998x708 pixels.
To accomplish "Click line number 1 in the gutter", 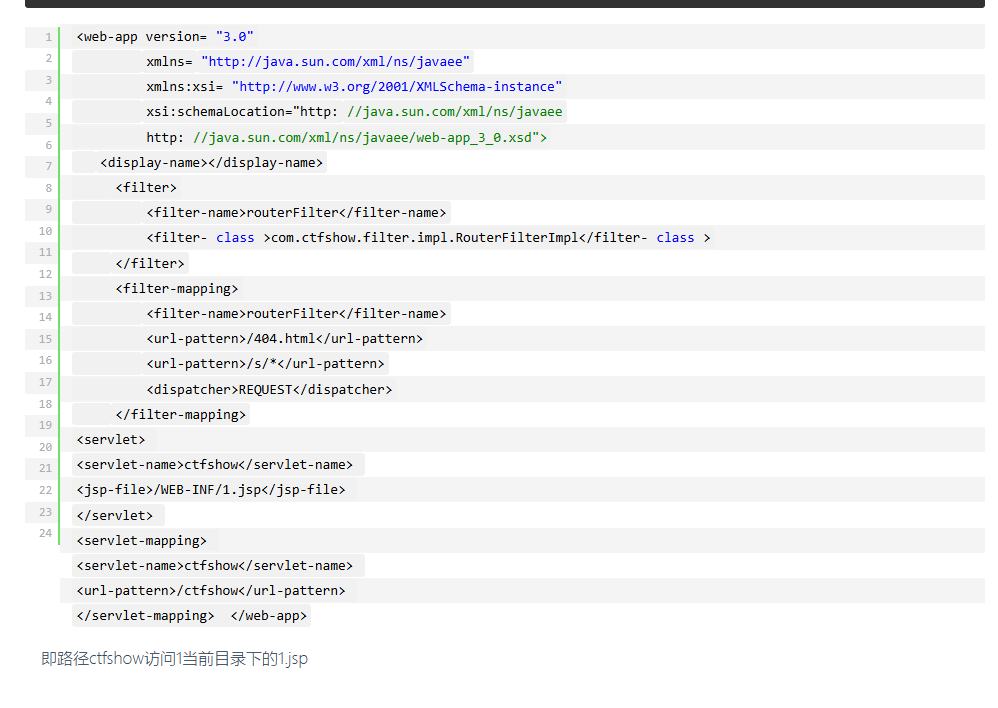I will (x=48, y=38).
